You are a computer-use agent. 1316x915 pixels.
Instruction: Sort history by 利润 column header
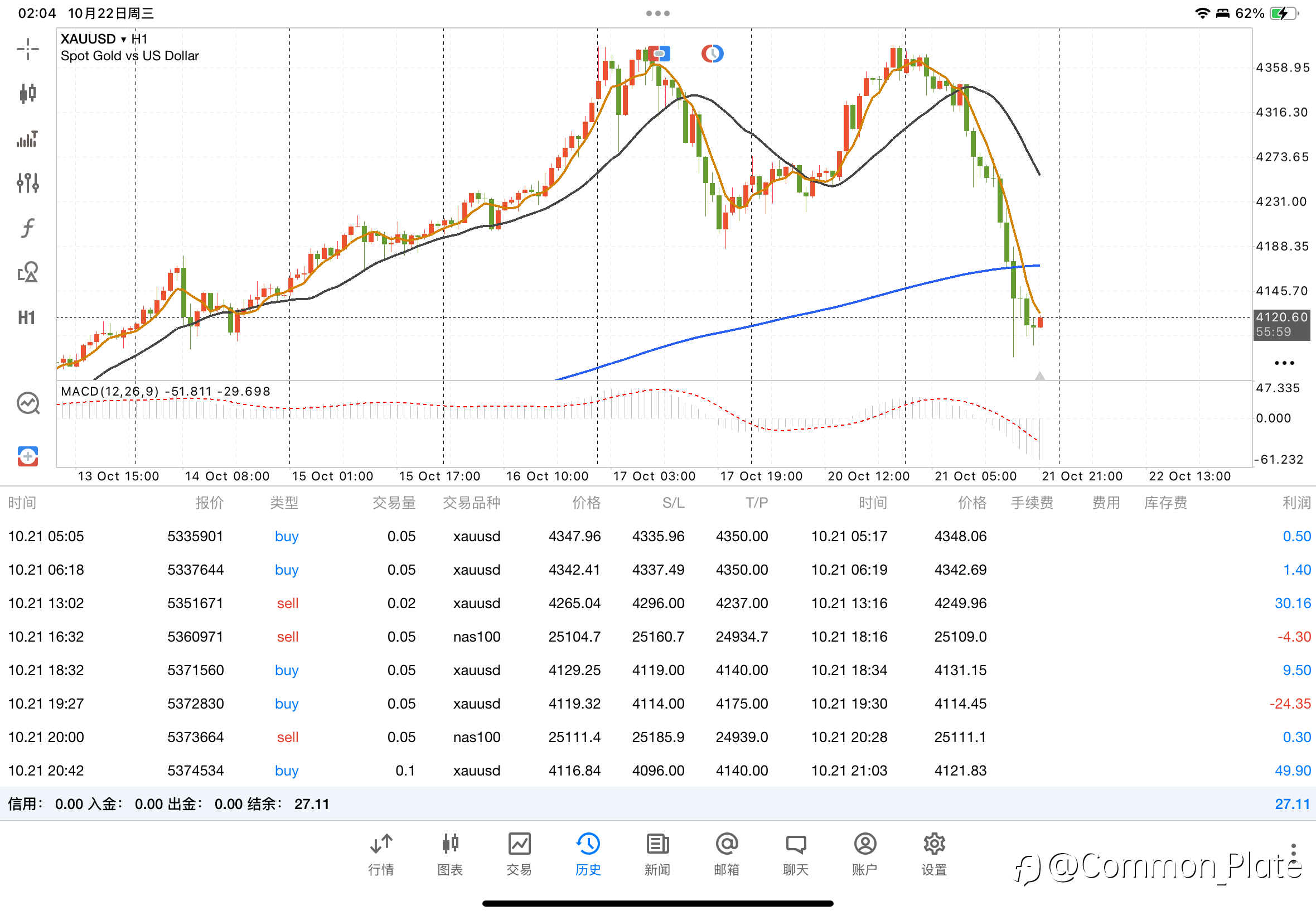pyautogui.click(x=1296, y=503)
